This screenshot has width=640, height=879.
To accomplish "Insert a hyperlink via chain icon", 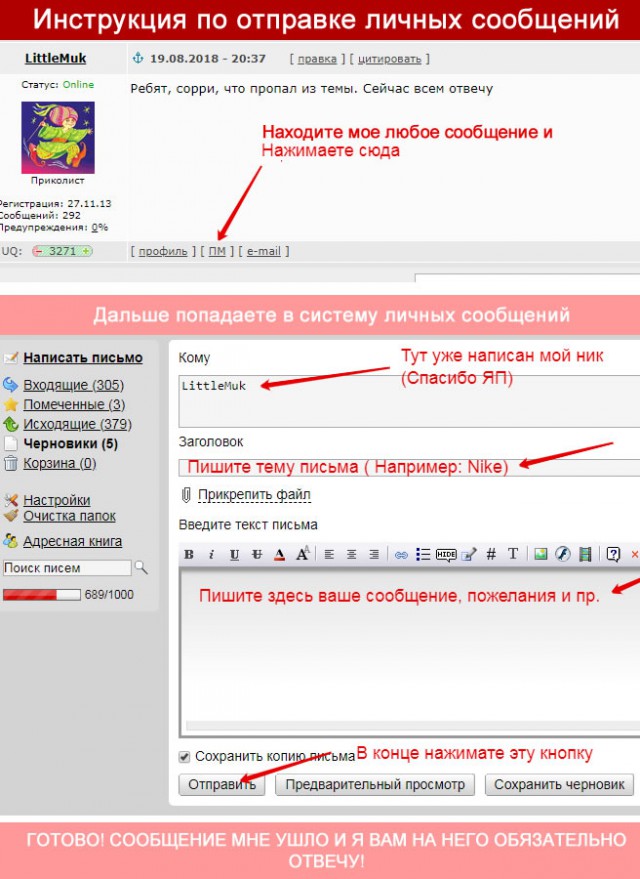I will click(x=401, y=555).
